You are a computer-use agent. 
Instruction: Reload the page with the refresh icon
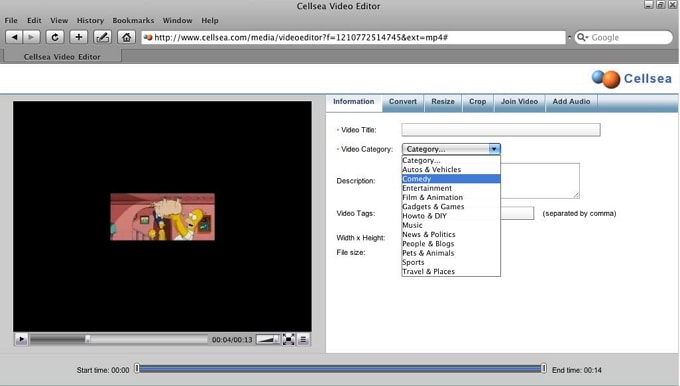55,37
